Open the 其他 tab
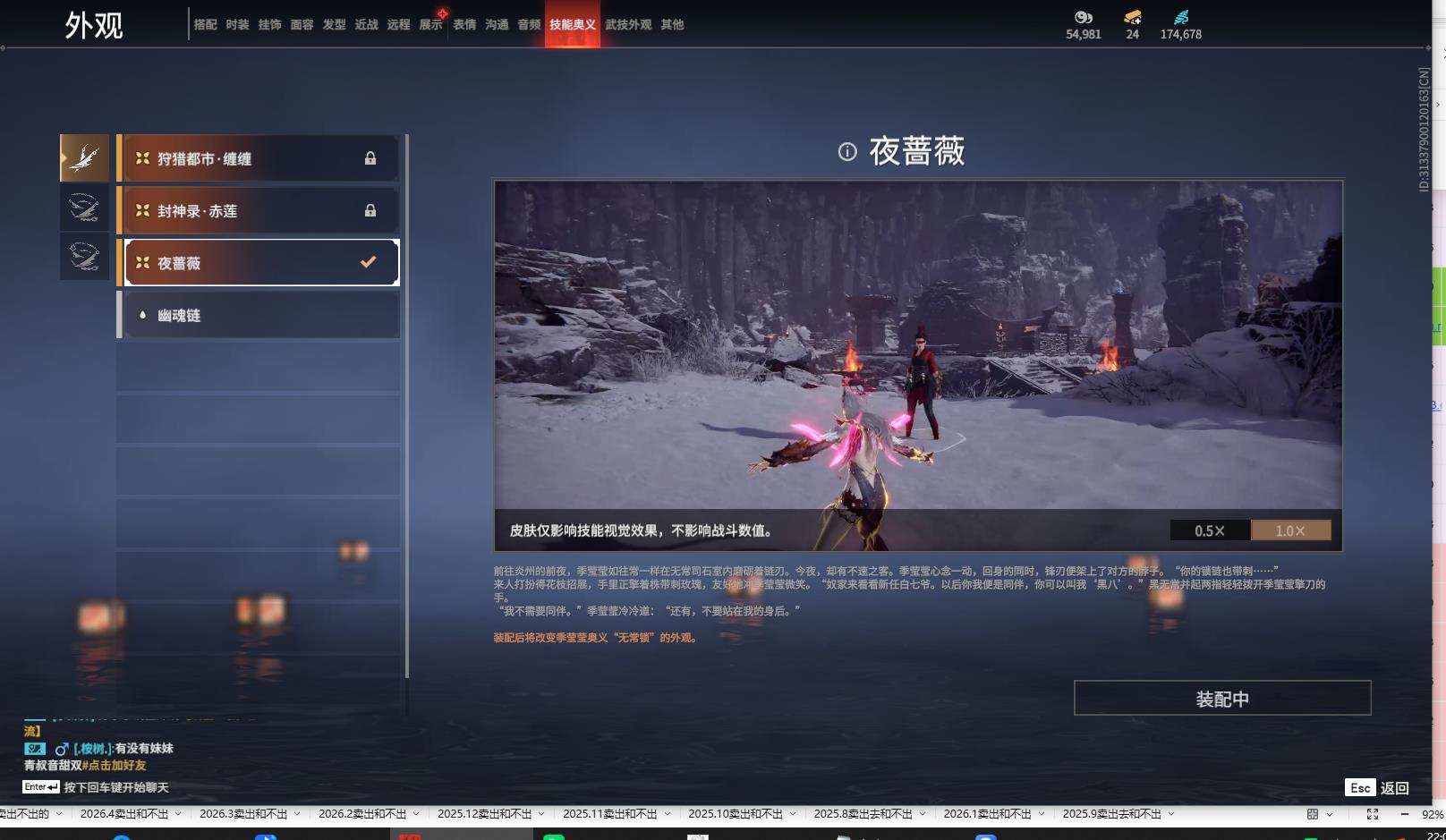Screen dimensions: 1446x840 (672, 25)
